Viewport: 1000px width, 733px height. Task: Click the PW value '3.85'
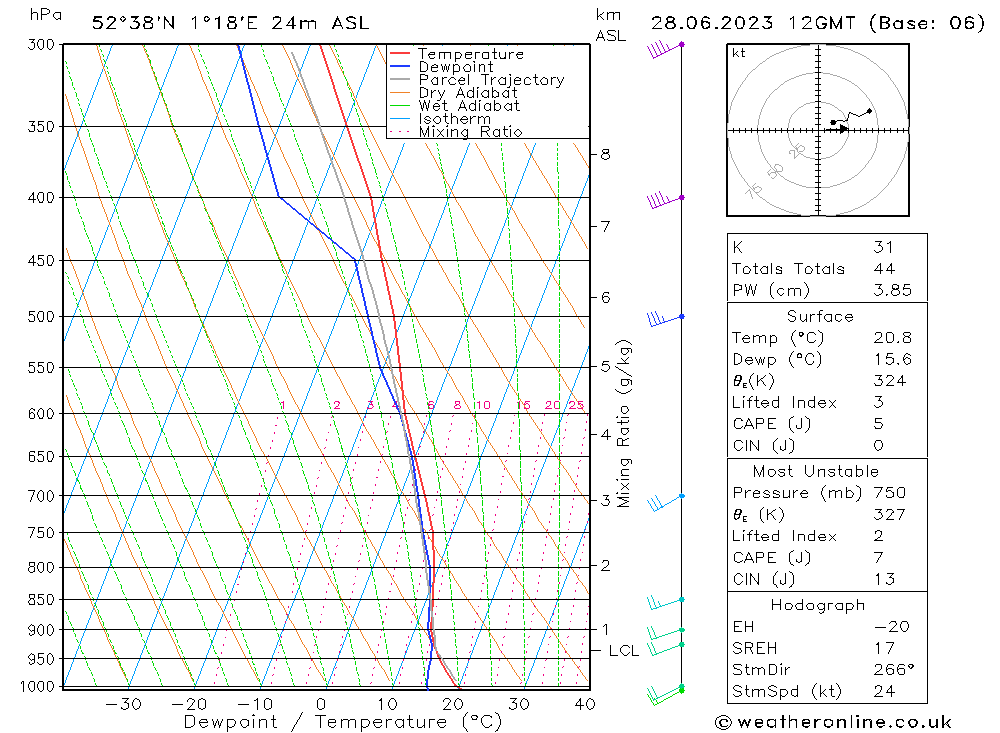(893, 291)
